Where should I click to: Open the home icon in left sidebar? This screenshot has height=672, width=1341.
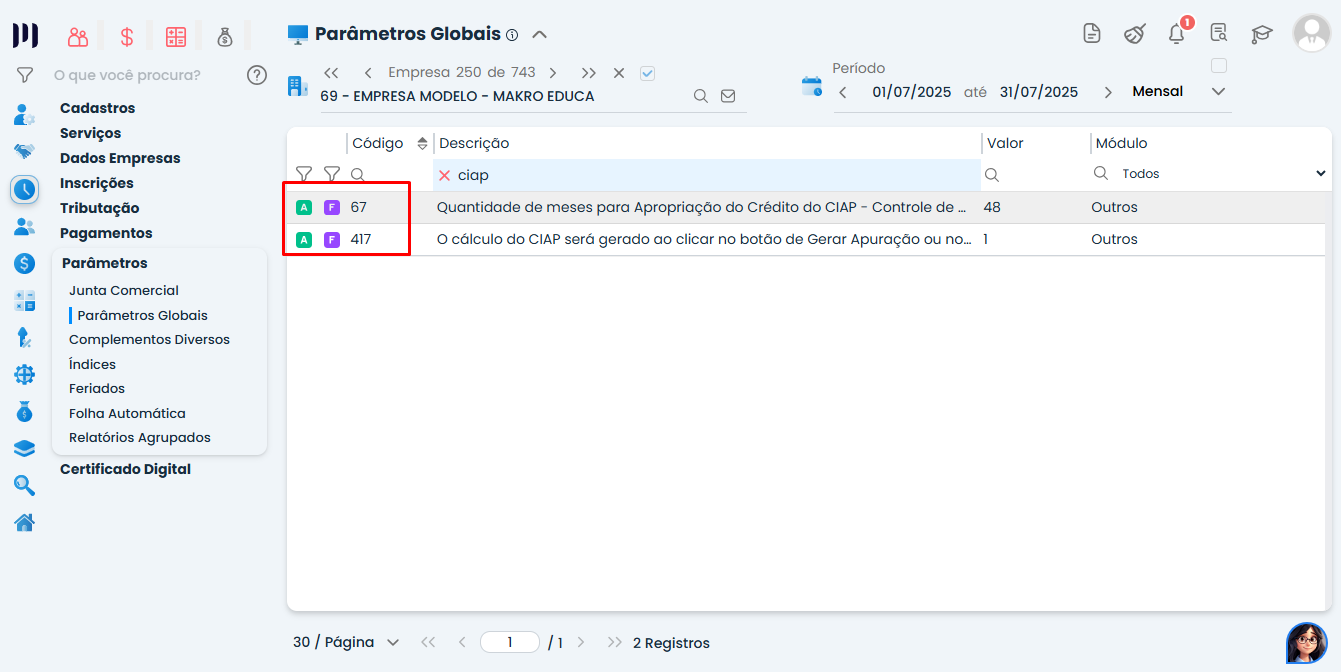[x=24, y=522]
